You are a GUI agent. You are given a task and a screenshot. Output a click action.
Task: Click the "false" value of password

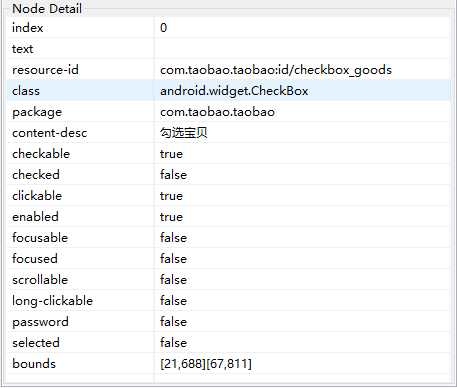[x=173, y=322]
